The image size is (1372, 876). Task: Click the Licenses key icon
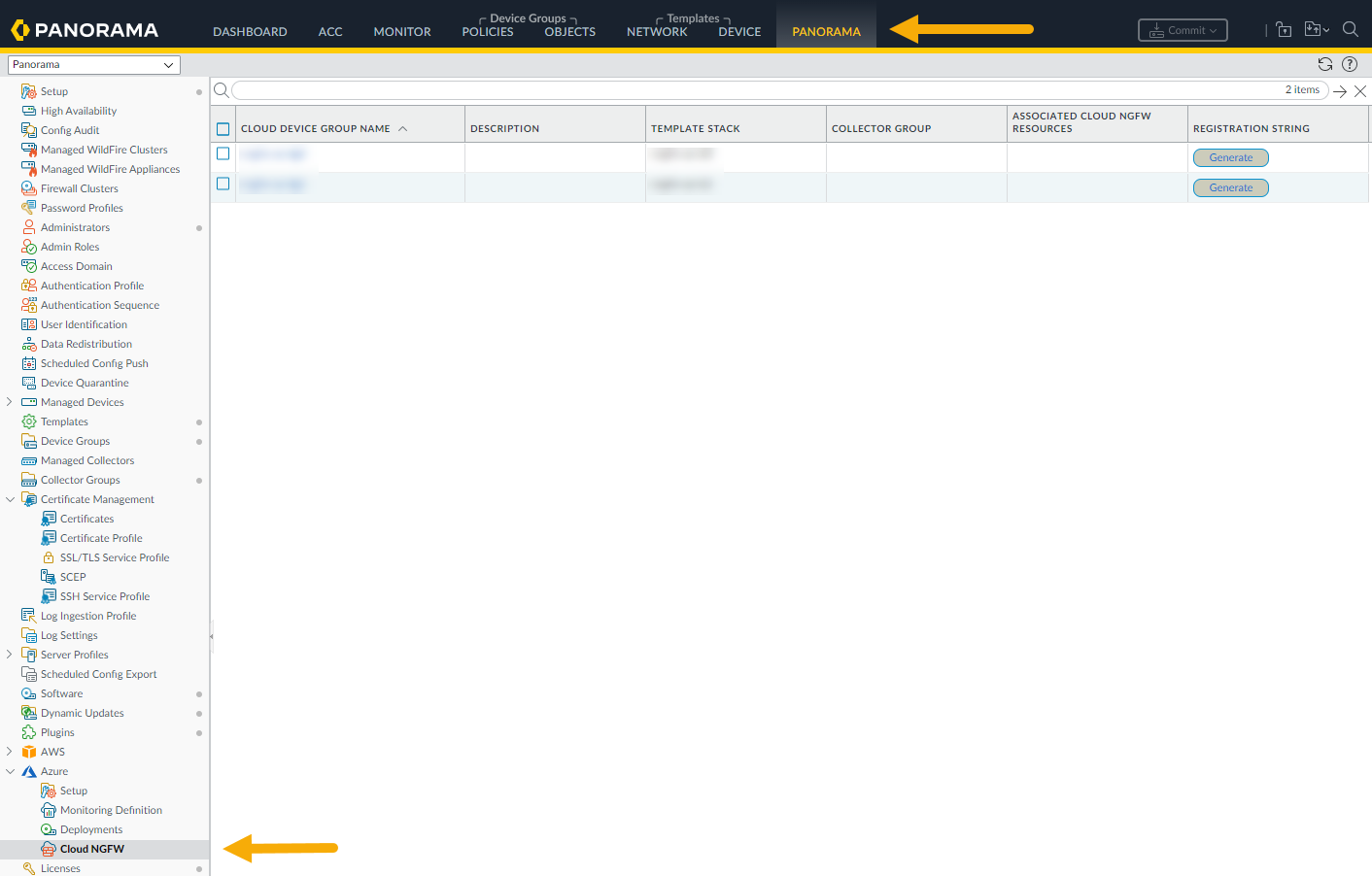[29, 868]
